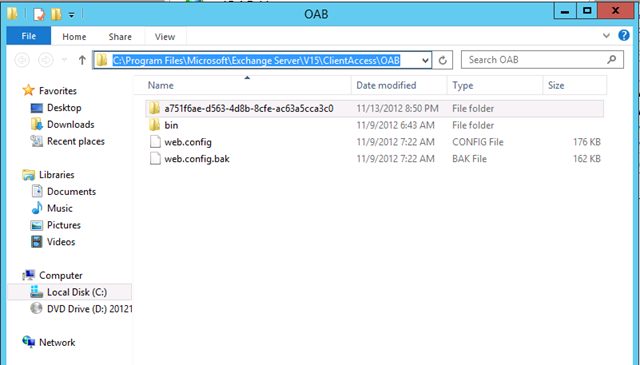Open the recent locations dropdown arrow
The height and width of the screenshot is (365, 640).
pyautogui.click(x=64, y=60)
